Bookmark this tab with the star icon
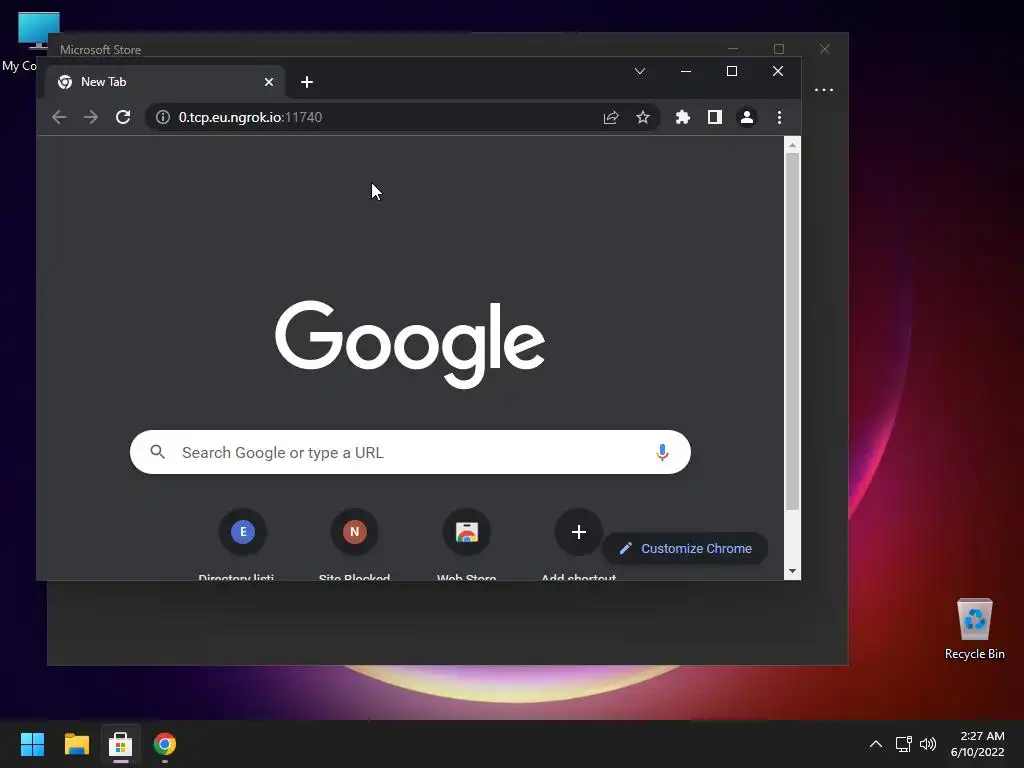Screen dimensions: 1024x768 pos(643,118)
